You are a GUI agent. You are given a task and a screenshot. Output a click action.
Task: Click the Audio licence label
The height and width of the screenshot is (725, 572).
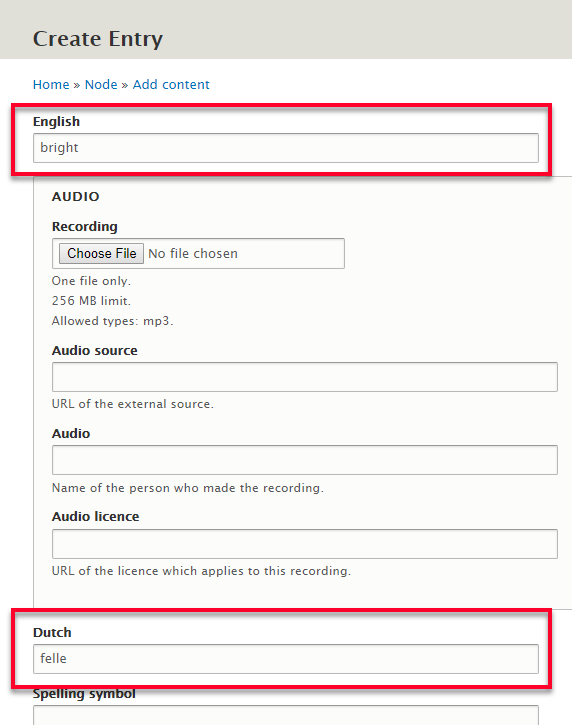coord(95,516)
